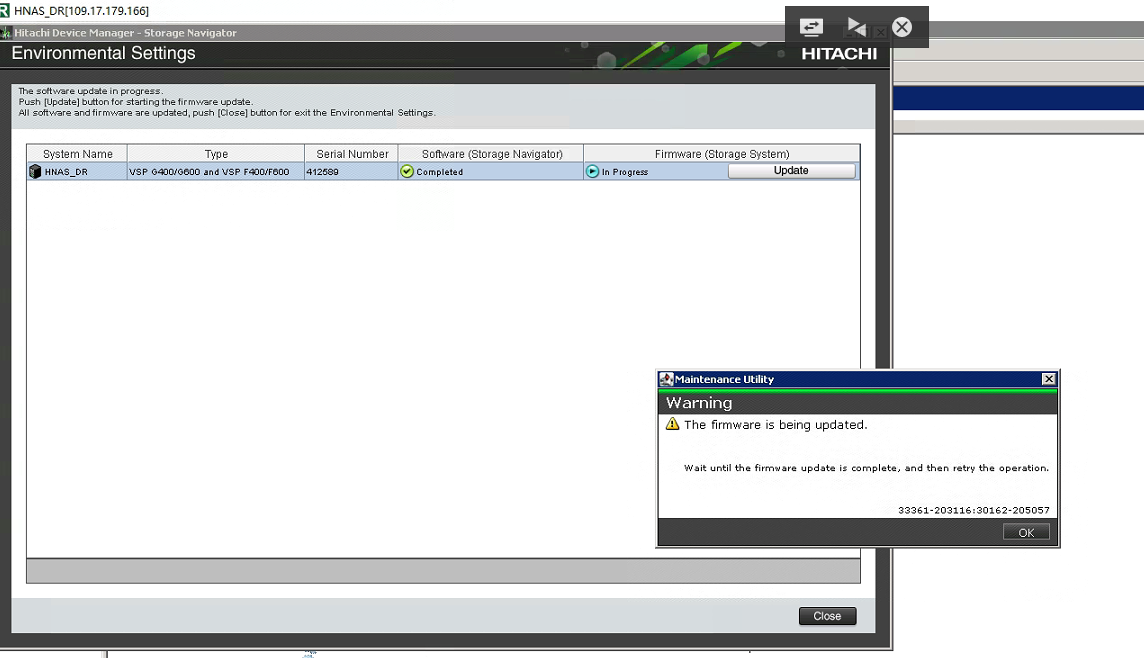The height and width of the screenshot is (658, 1144).
Task: Click the HITACHI logo
Action: [x=839, y=54]
